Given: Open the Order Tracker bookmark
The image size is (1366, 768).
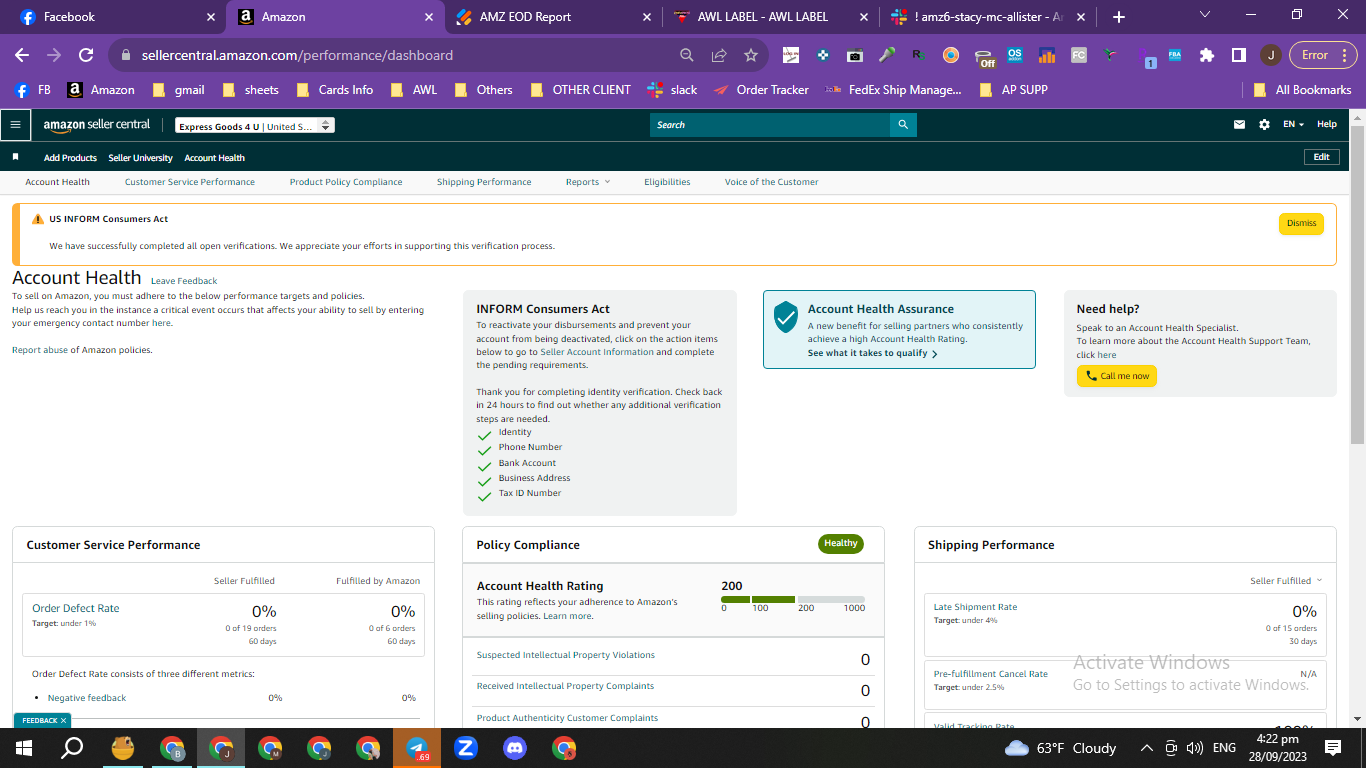Looking at the screenshot, I should [761, 90].
